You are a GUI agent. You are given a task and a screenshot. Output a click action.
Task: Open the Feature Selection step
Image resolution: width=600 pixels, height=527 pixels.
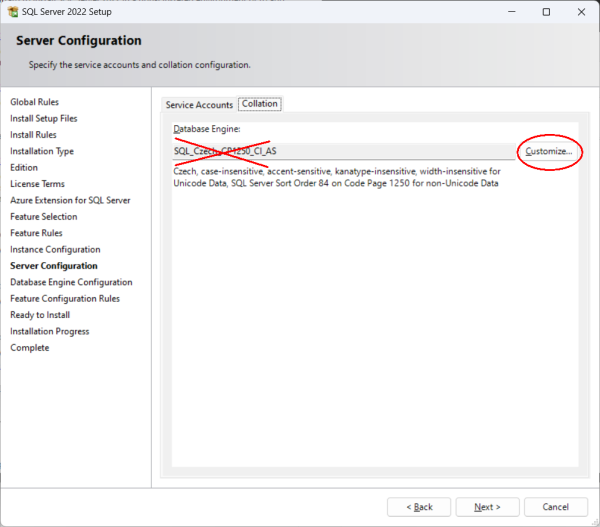[x=43, y=217]
